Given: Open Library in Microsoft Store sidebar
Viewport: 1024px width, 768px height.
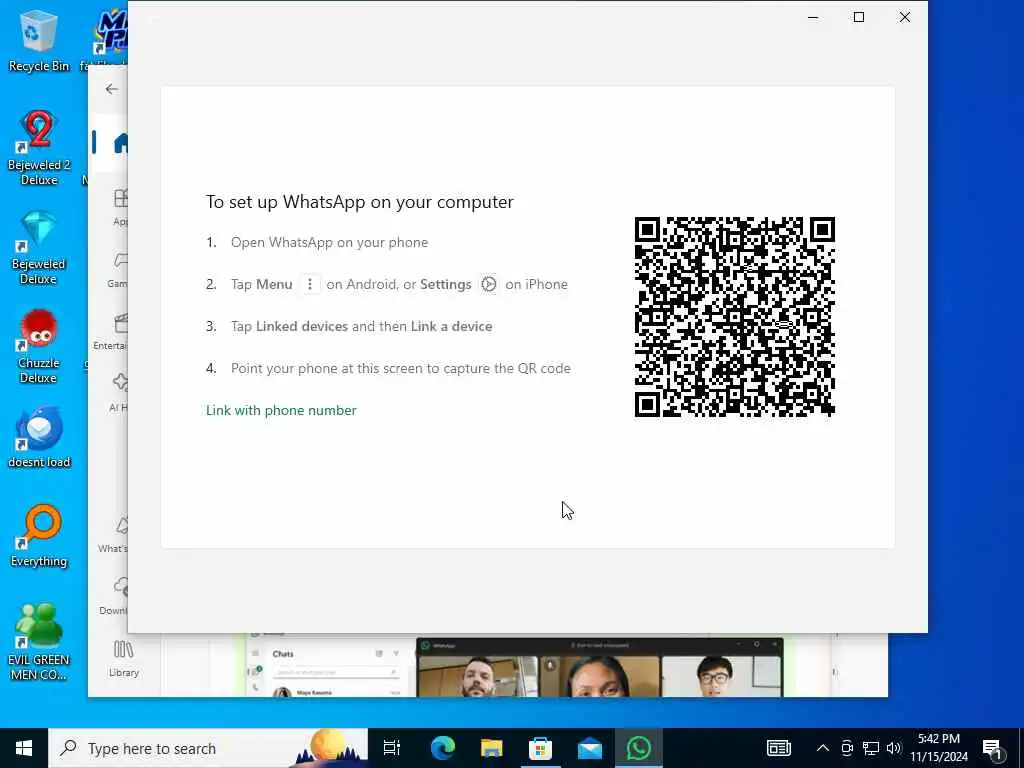Looking at the screenshot, I should 123,658.
